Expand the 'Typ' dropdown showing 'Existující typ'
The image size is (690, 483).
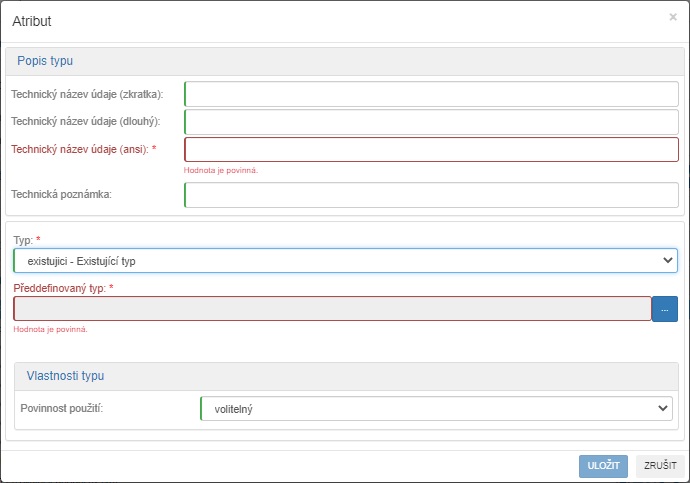click(345, 261)
